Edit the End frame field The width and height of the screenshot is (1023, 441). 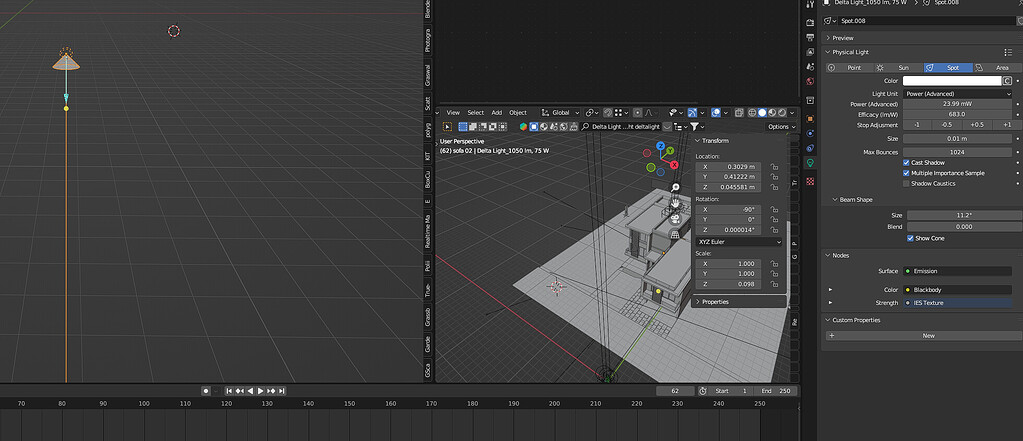pyautogui.click(x=774, y=391)
